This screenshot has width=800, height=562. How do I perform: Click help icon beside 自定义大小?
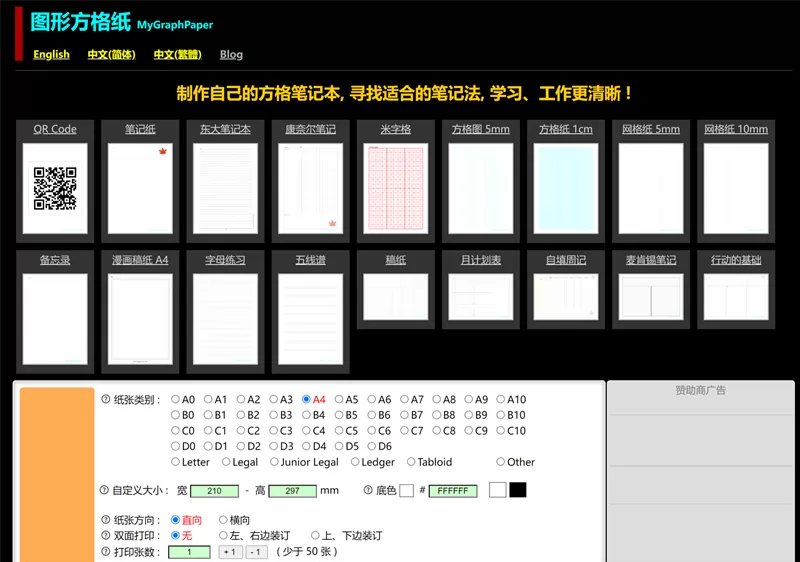point(105,491)
